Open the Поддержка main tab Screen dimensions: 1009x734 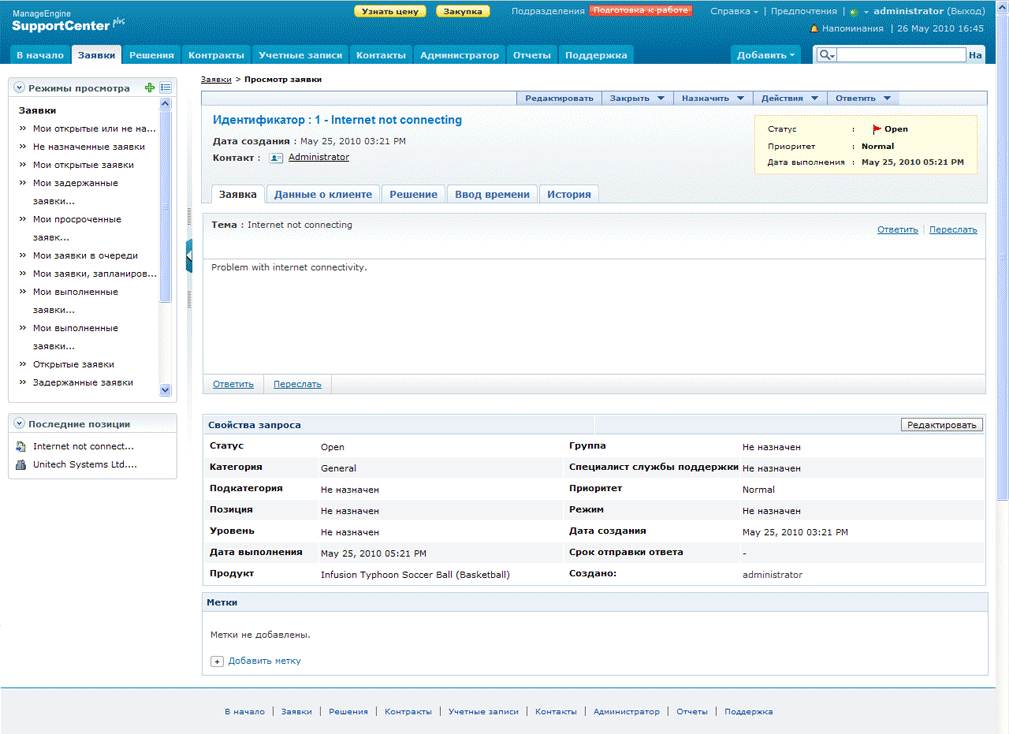(596, 55)
